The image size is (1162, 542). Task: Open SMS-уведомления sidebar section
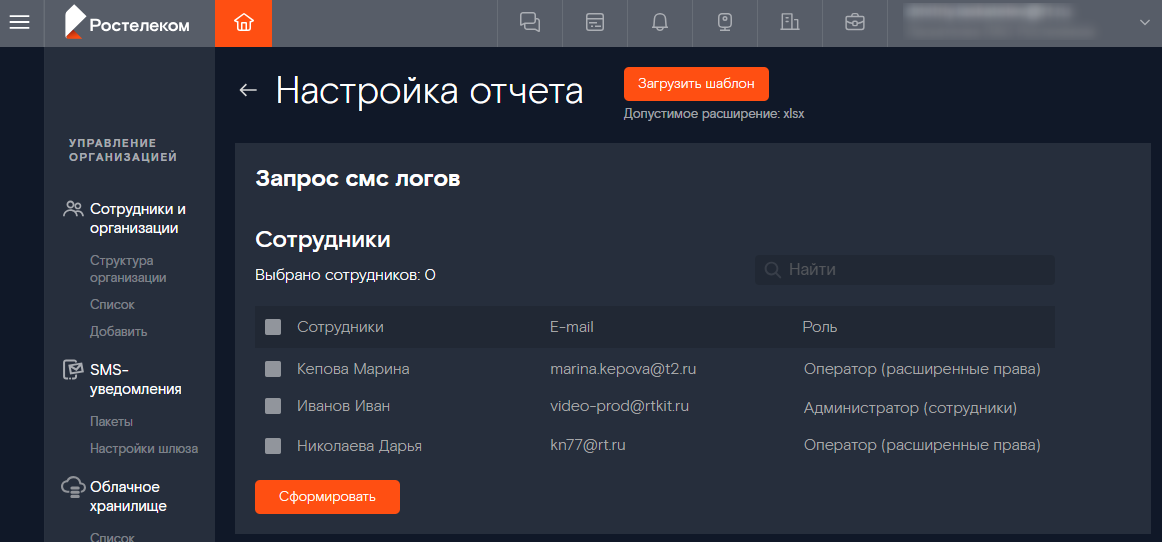click(136, 379)
